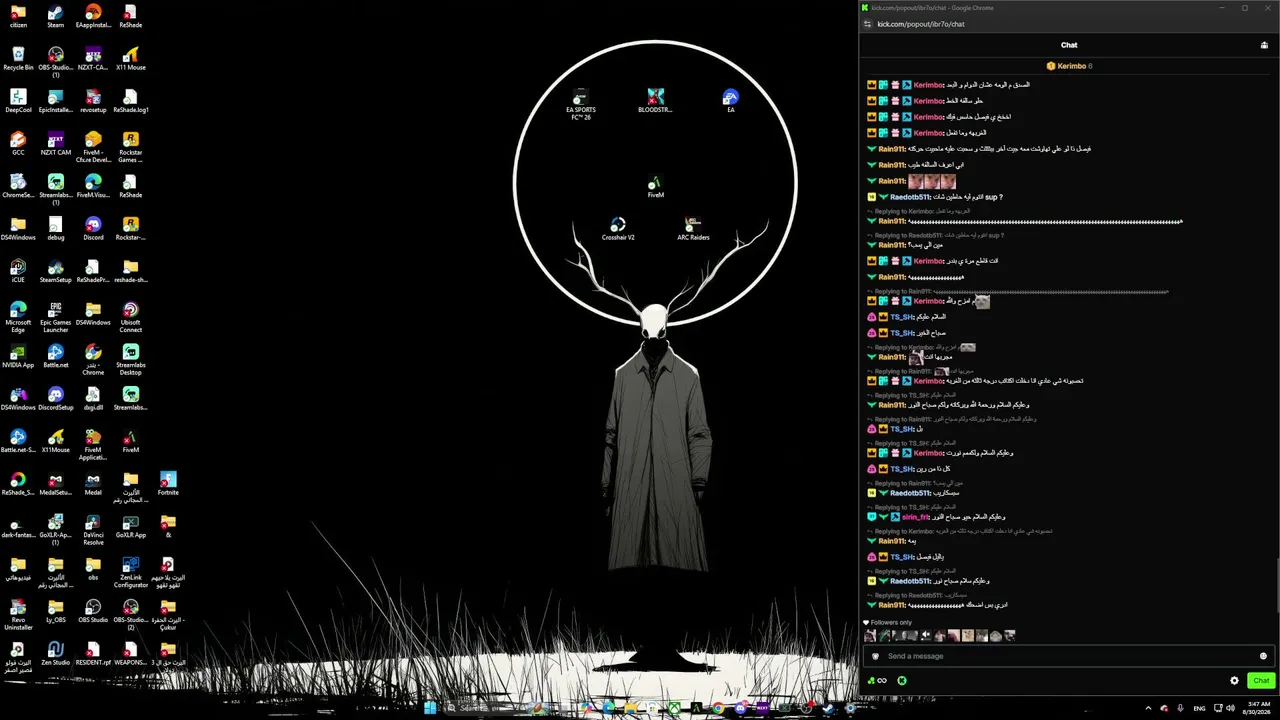This screenshot has width=1280, height=720.
Task: Click the Rain911 sticker message thumbnails
Action: click(x=932, y=182)
